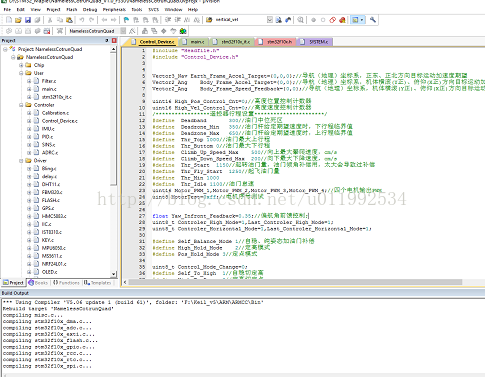Open the Books panel tab
Screen dimensions: 485x377
[39, 283]
